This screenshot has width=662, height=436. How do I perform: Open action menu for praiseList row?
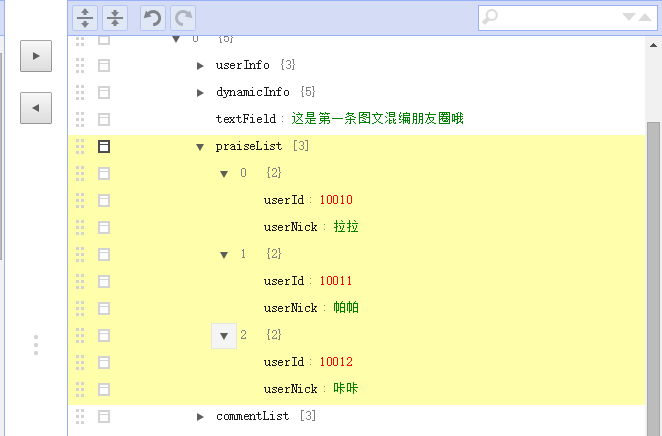[104, 146]
